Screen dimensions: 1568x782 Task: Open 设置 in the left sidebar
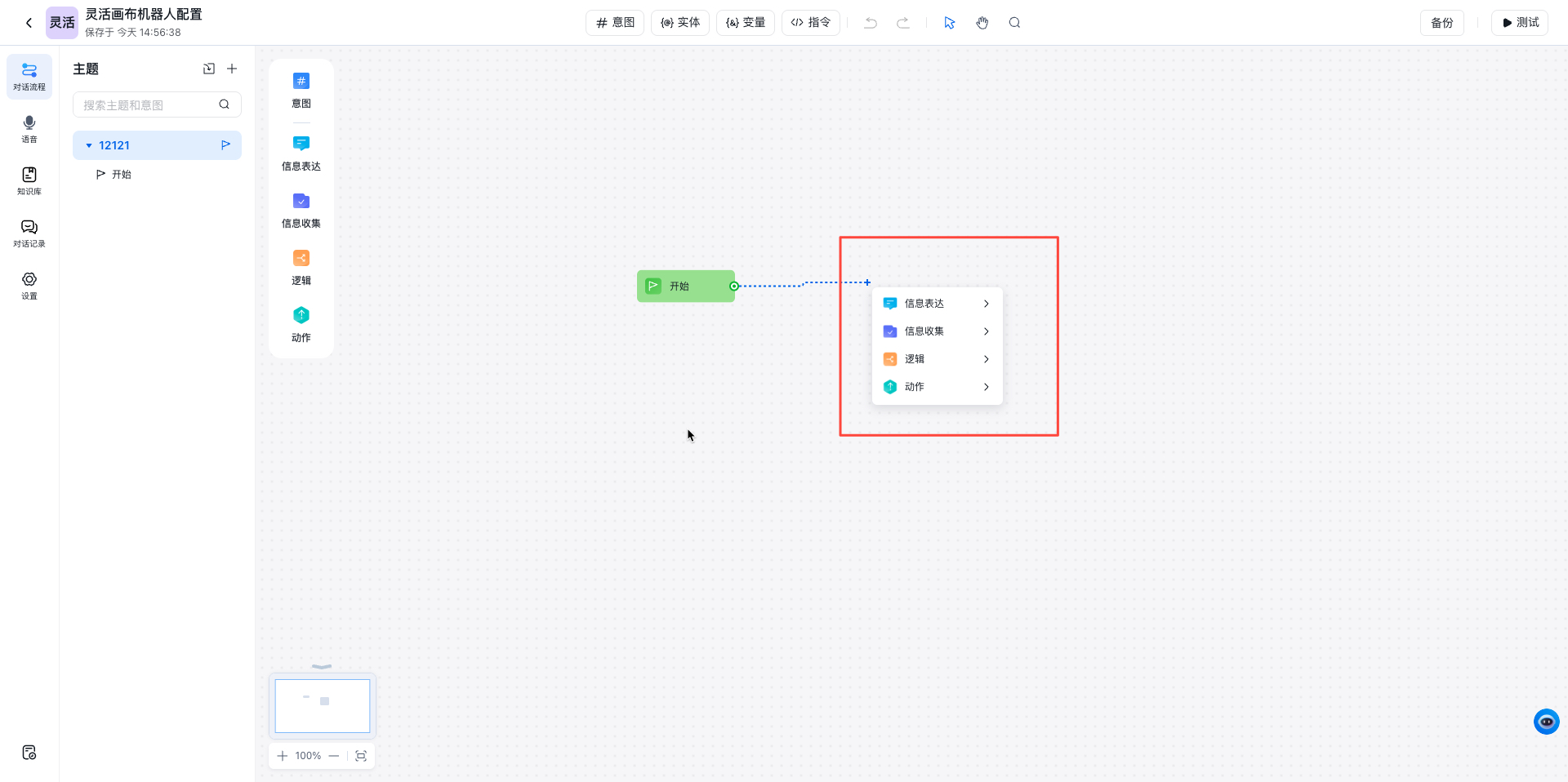tap(29, 286)
